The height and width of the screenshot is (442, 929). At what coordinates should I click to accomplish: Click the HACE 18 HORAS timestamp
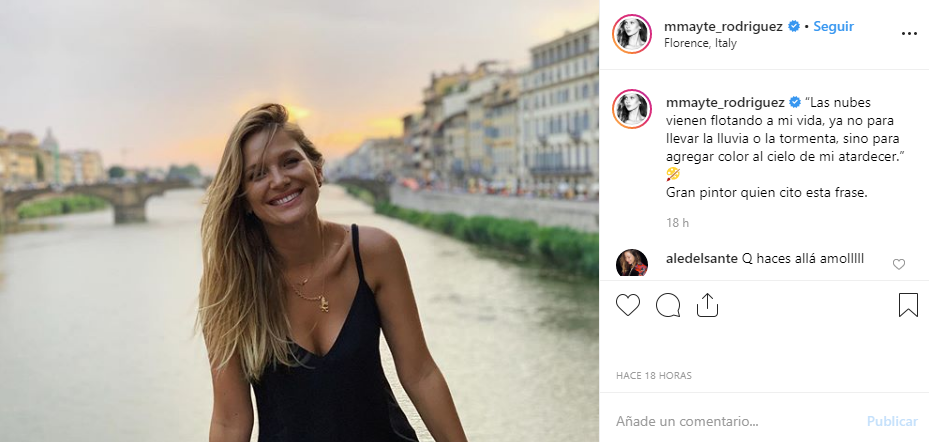pyautogui.click(x=653, y=376)
